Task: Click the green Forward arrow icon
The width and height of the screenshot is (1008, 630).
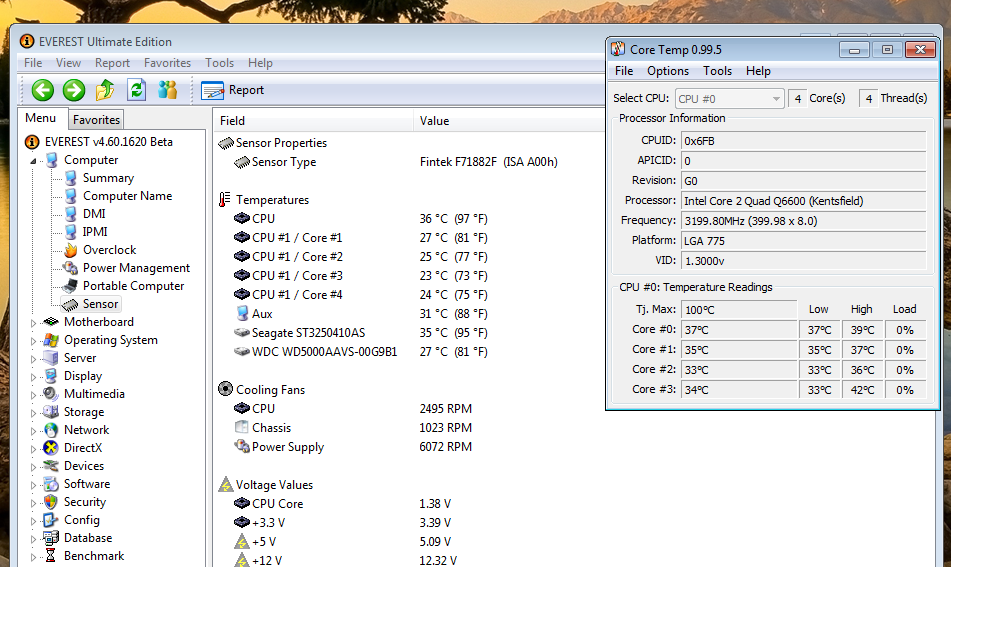Action: coord(74,90)
